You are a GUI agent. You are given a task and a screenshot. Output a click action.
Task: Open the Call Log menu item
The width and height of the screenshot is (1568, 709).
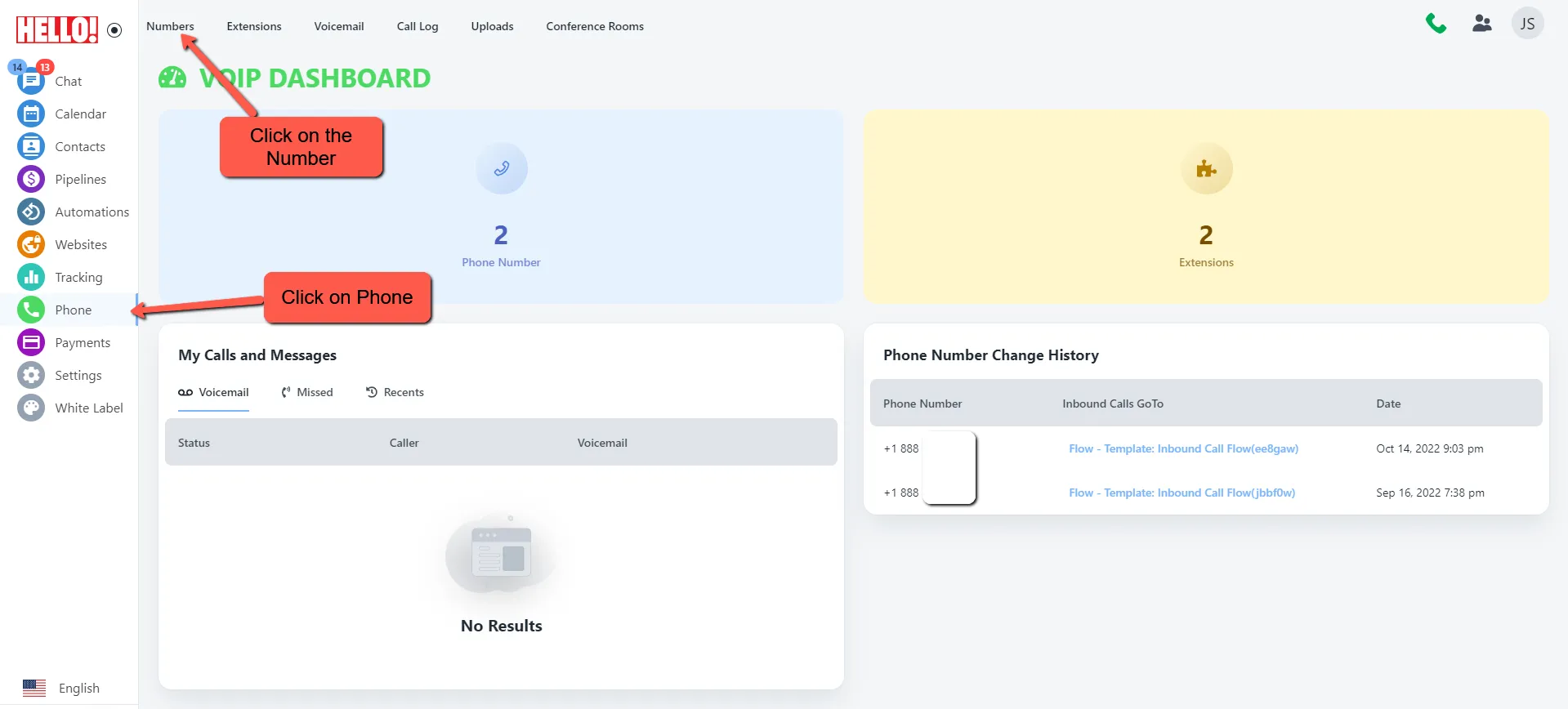[x=418, y=26]
